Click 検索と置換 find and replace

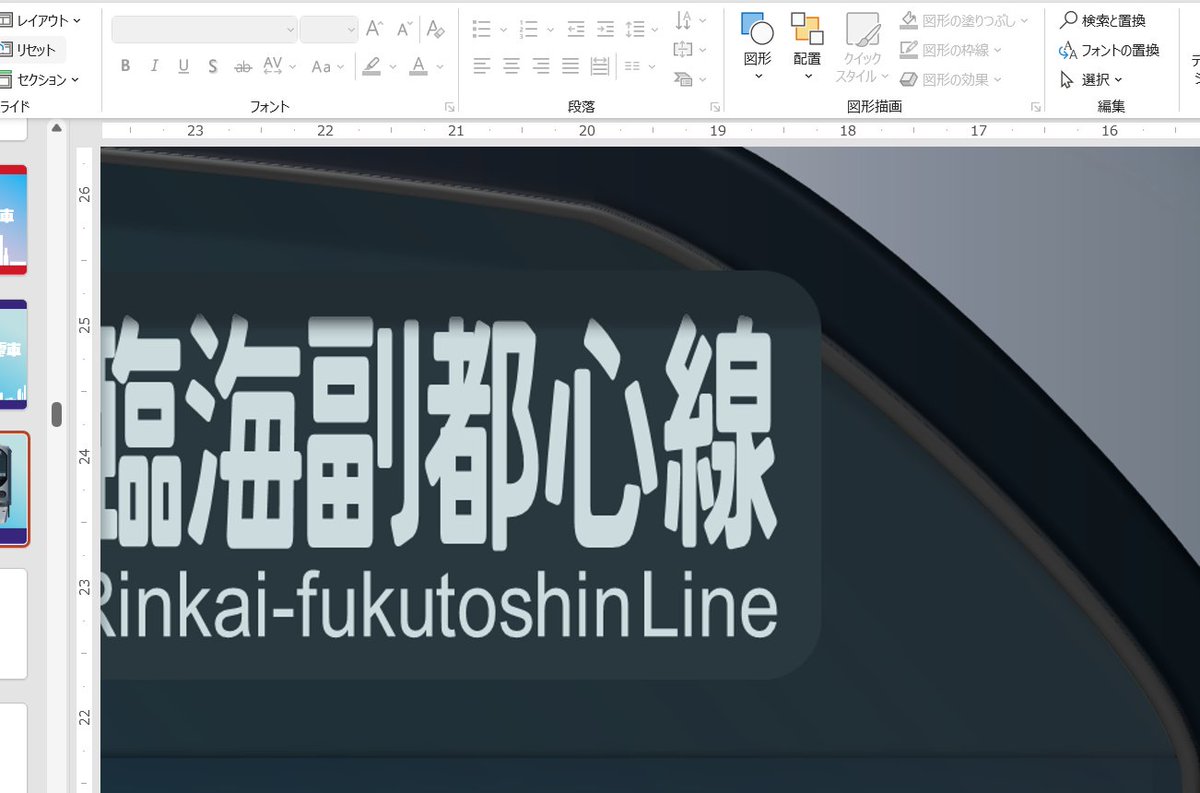(1103, 20)
